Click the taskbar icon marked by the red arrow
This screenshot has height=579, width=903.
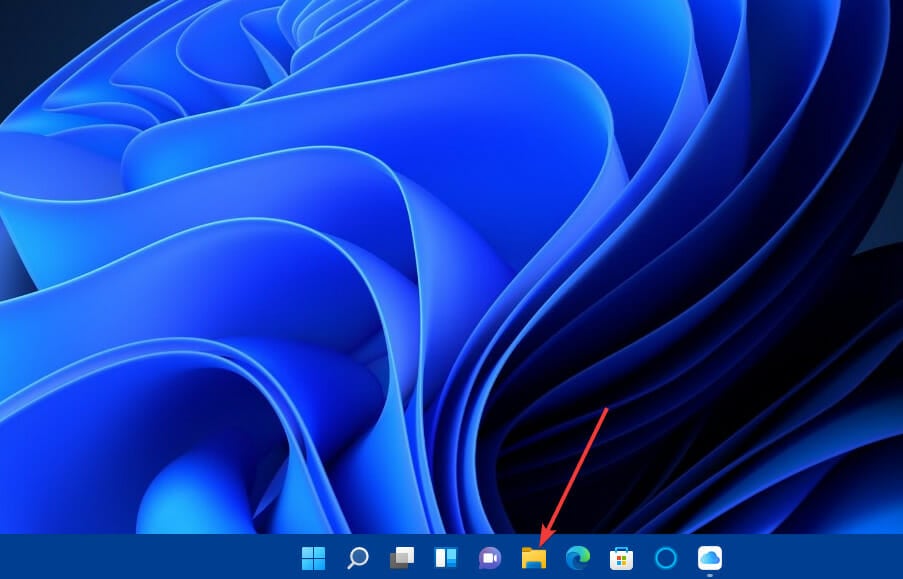click(533, 557)
